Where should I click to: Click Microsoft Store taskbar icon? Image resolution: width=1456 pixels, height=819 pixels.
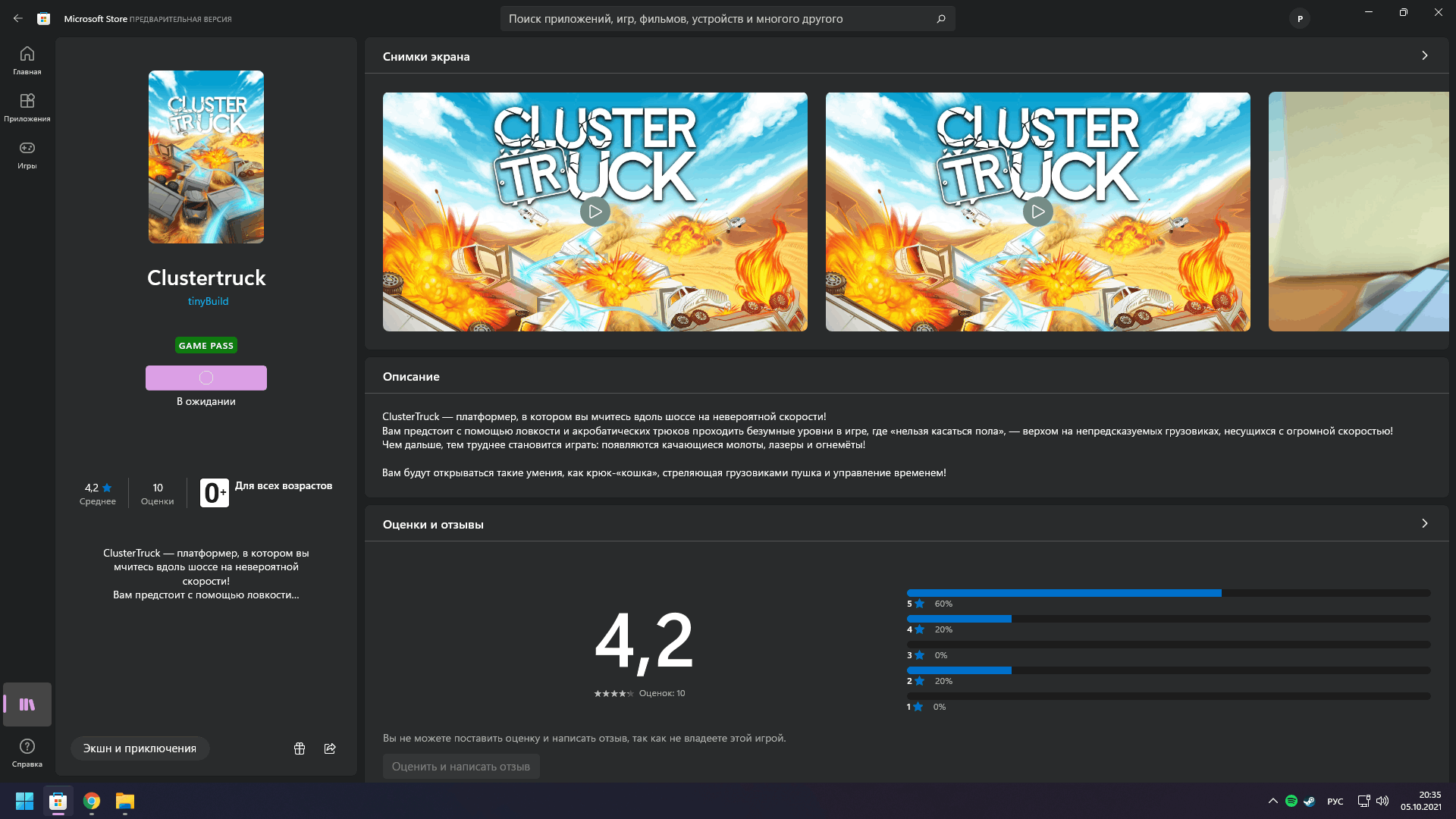tap(58, 801)
